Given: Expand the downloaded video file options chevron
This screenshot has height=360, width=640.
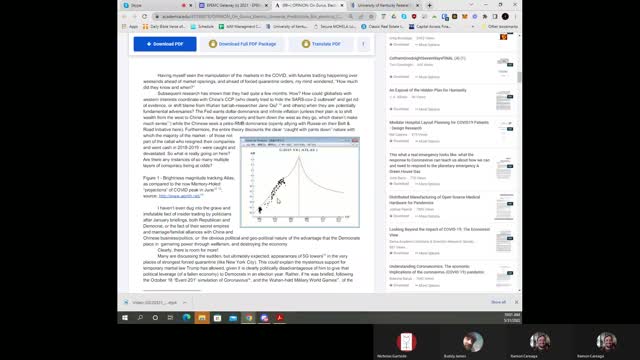Looking at the screenshot, I should (x=185, y=302).
